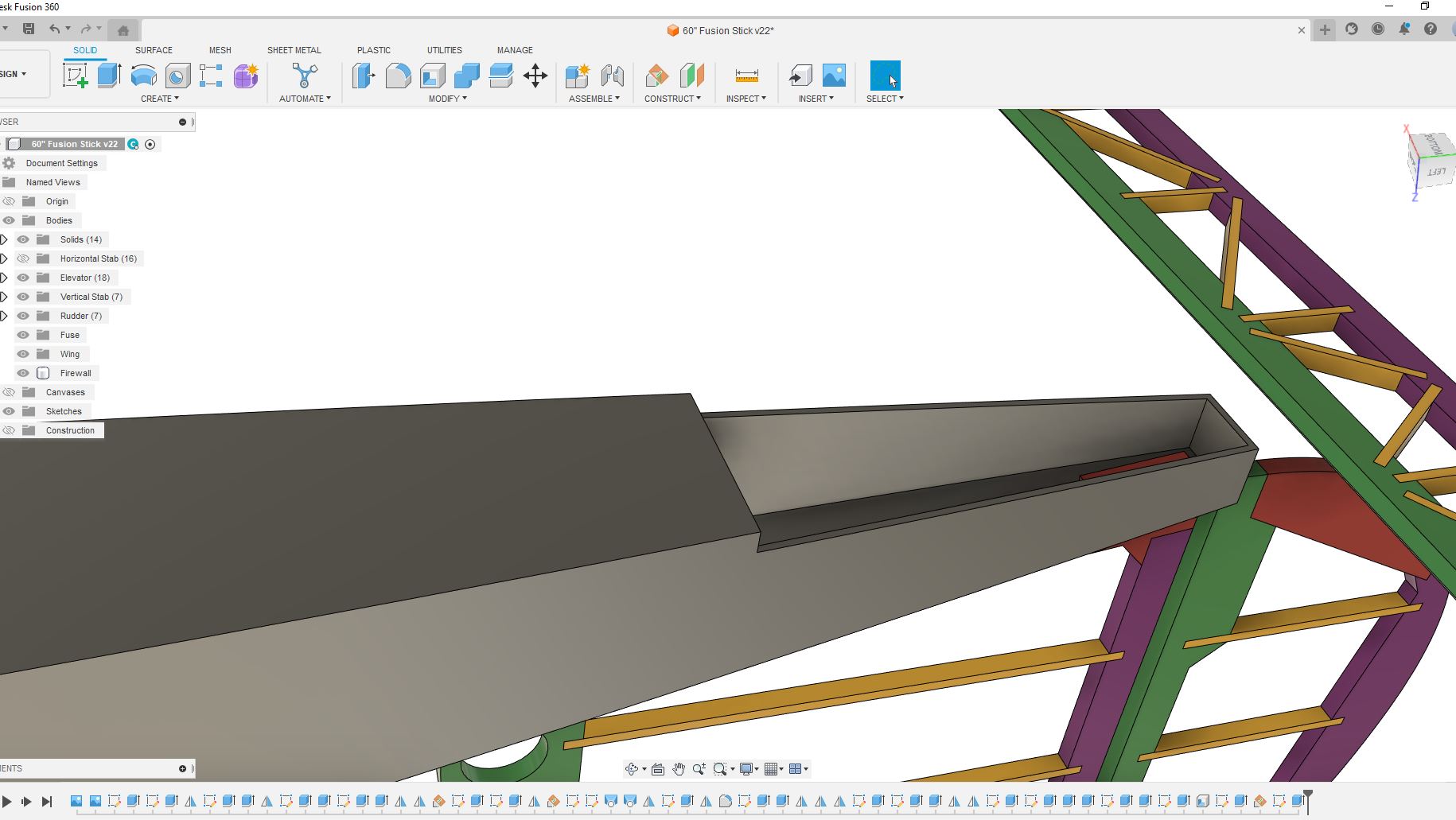Select the Revolve tool icon
1456x820 pixels.
[x=143, y=76]
